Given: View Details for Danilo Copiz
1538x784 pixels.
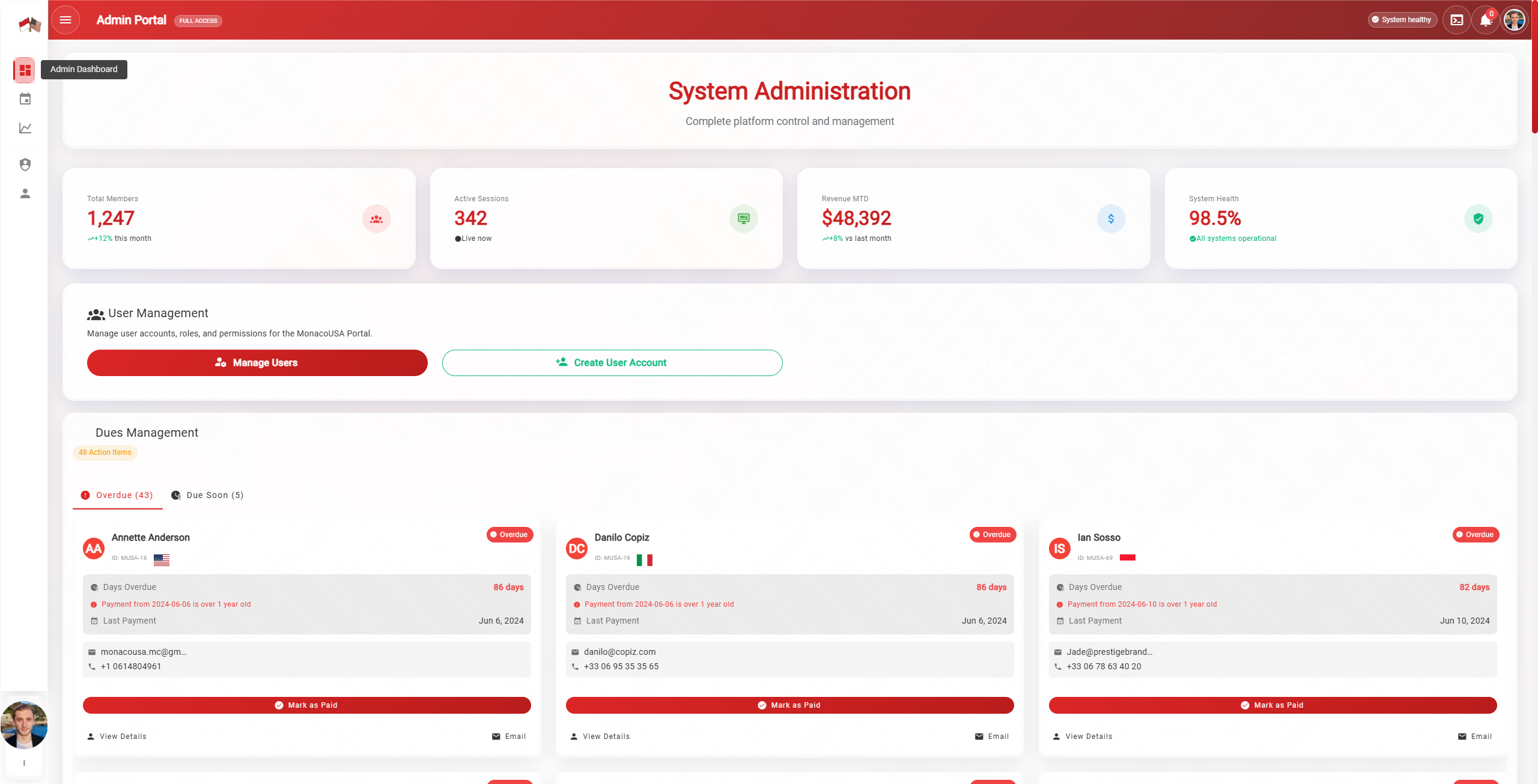Looking at the screenshot, I should (600, 737).
